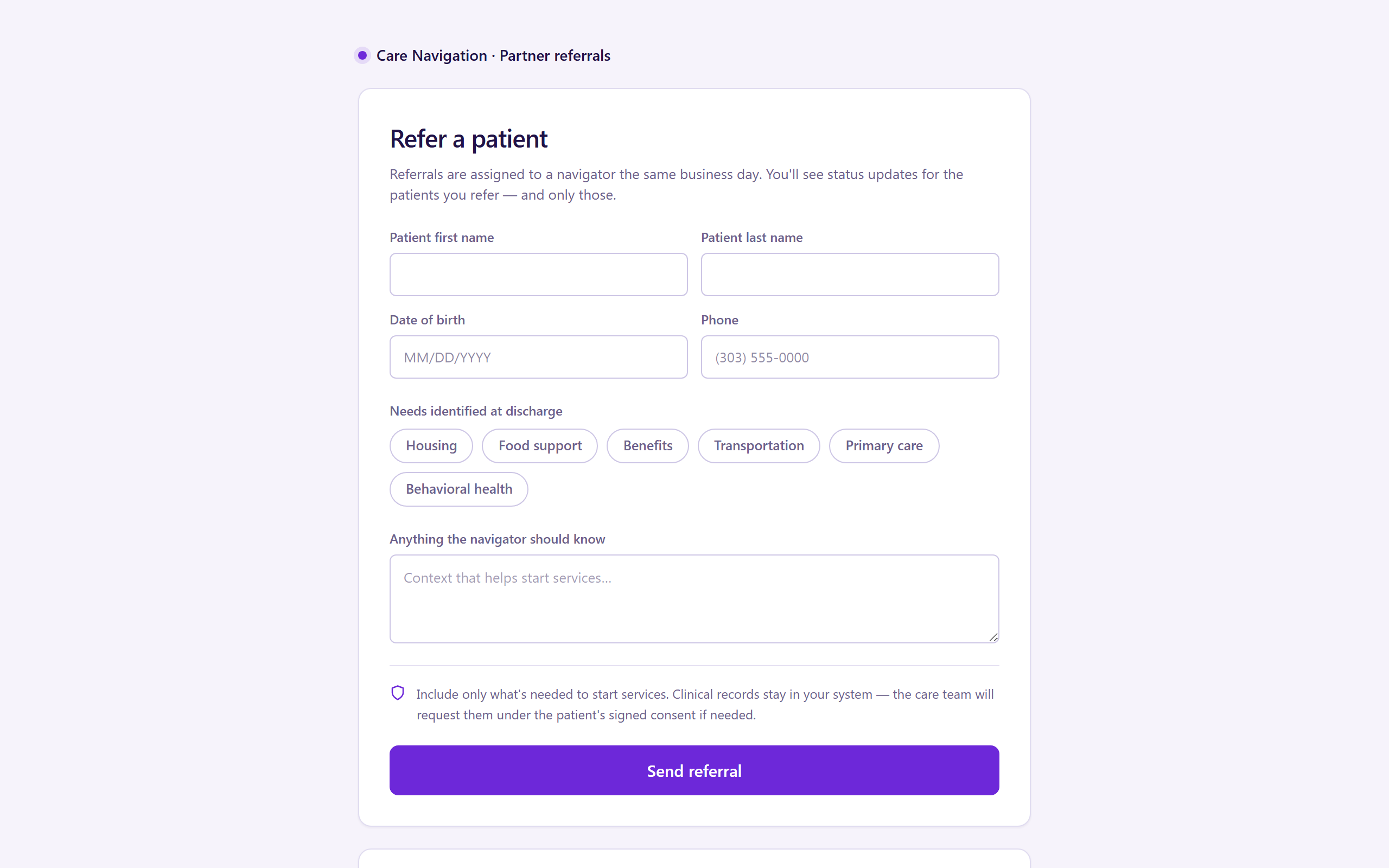Focus the Patient first name field
Viewport: 1389px width, 868px height.
pos(538,275)
